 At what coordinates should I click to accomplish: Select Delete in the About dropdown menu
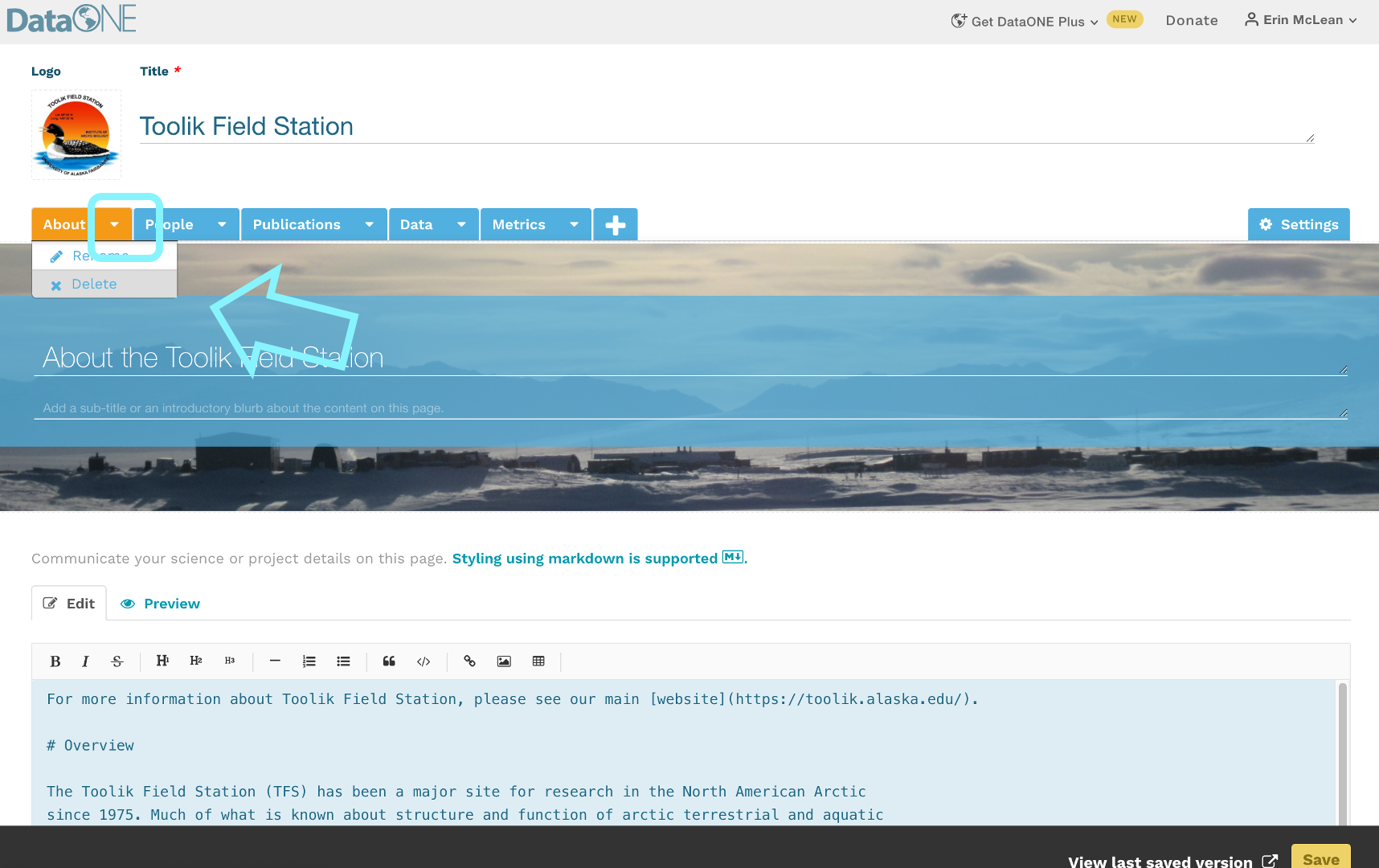click(104, 285)
